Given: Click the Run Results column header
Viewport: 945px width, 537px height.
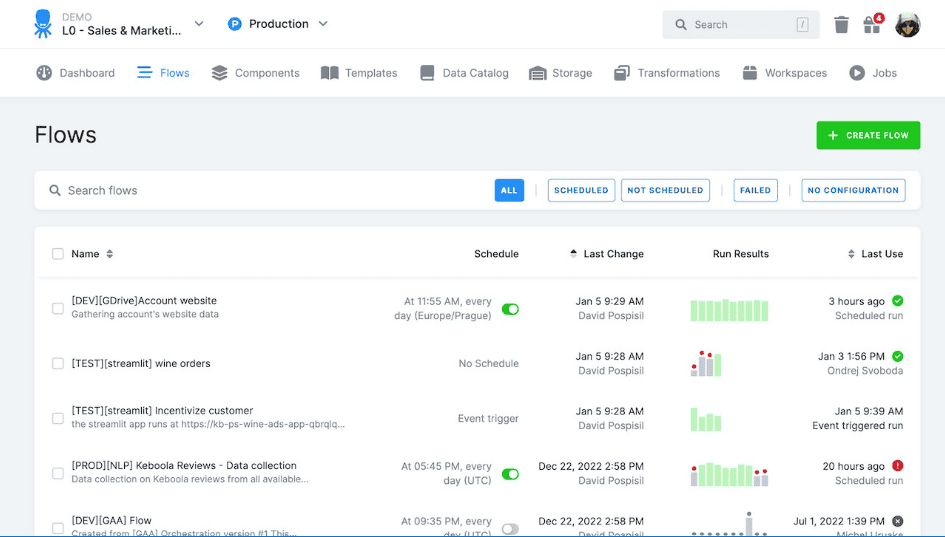Looking at the screenshot, I should pos(741,254).
